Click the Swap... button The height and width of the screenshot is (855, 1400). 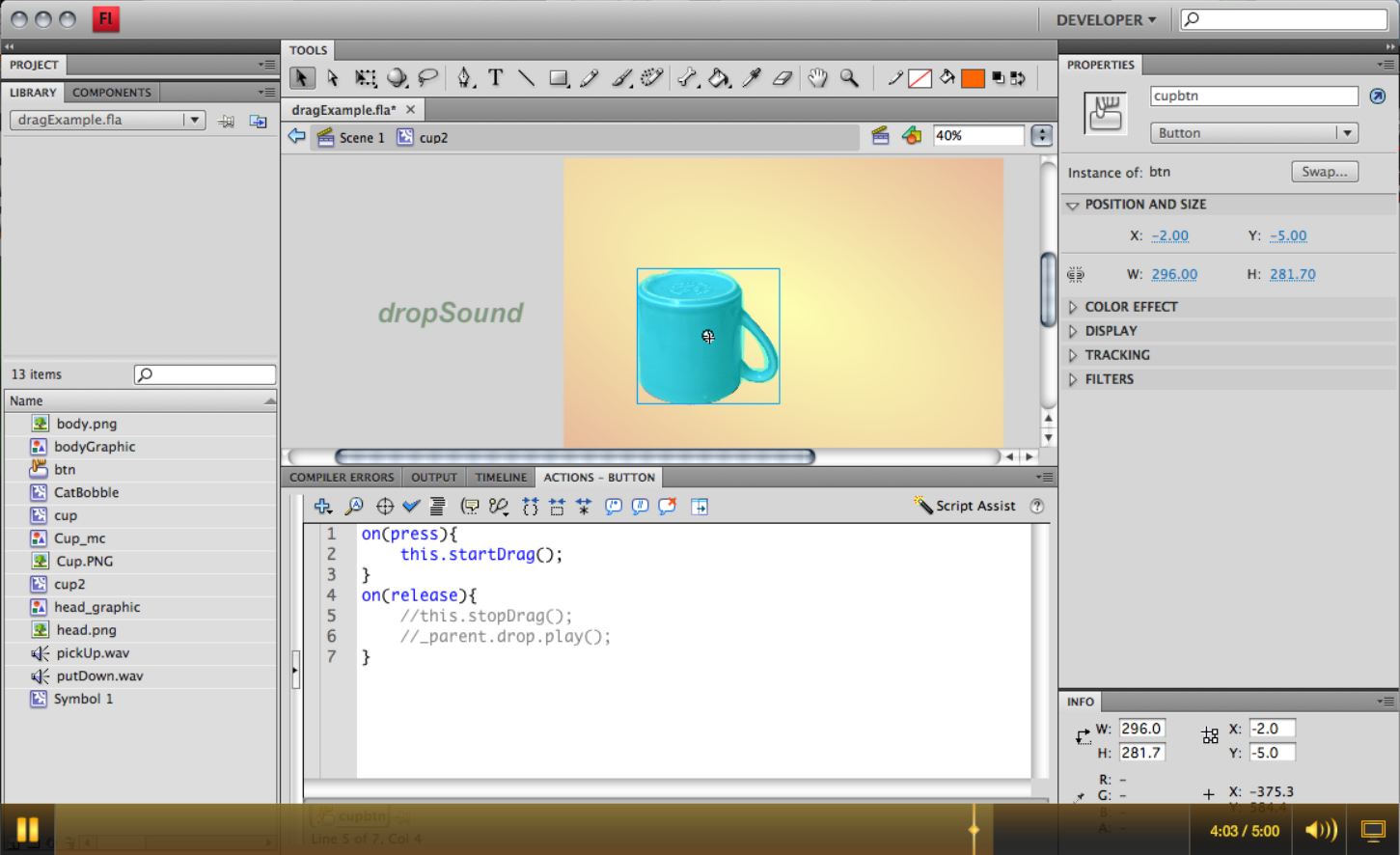[x=1325, y=172]
